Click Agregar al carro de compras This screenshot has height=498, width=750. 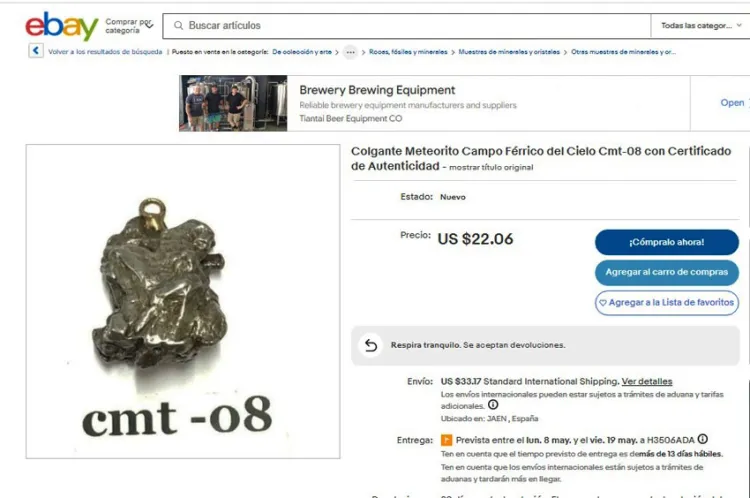[x=666, y=272]
